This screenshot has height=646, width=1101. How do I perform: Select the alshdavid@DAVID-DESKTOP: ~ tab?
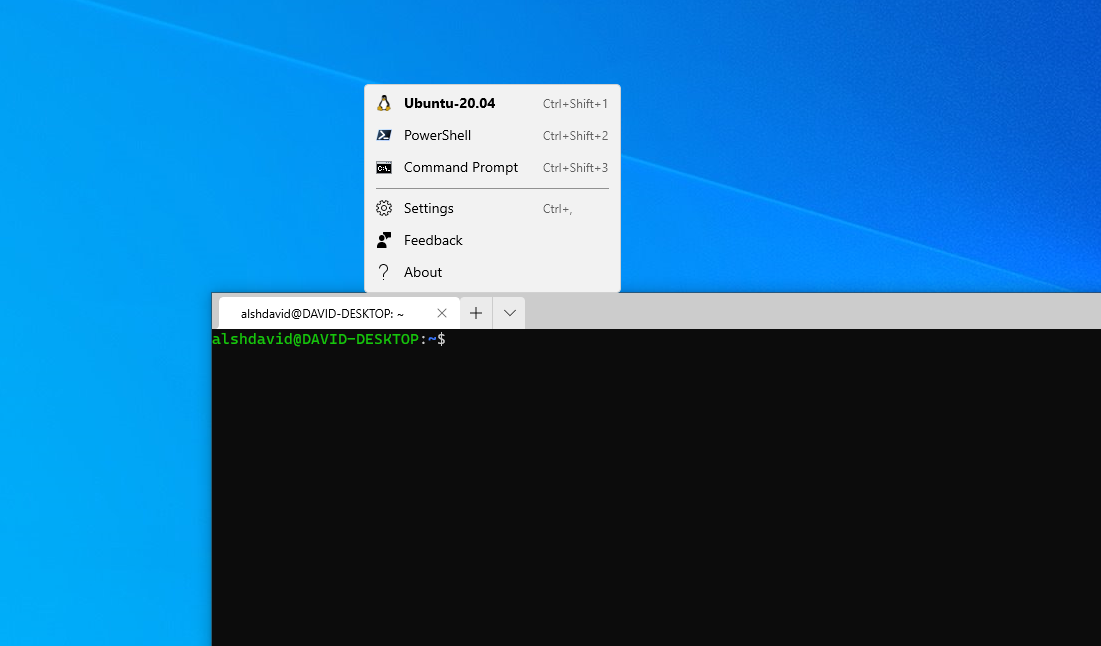339,313
